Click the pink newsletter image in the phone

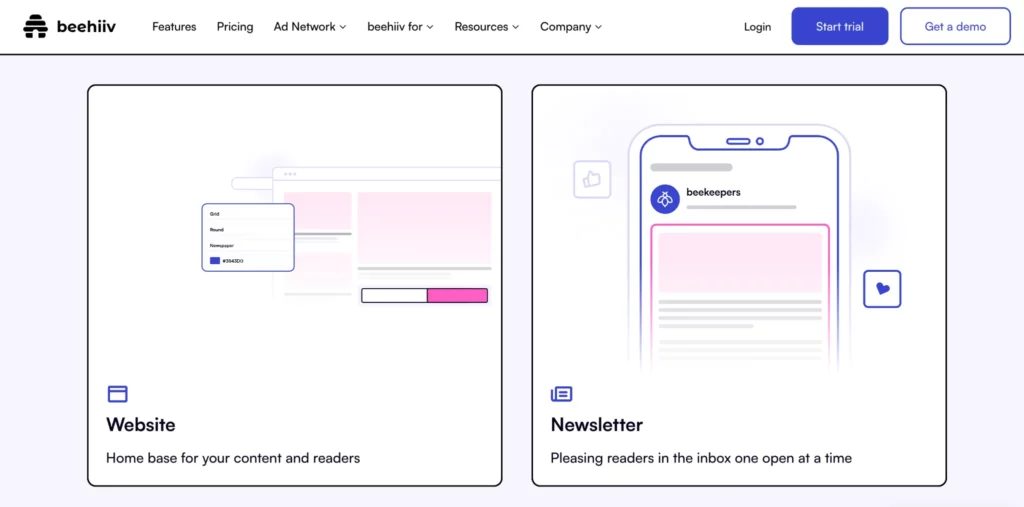coord(740,262)
